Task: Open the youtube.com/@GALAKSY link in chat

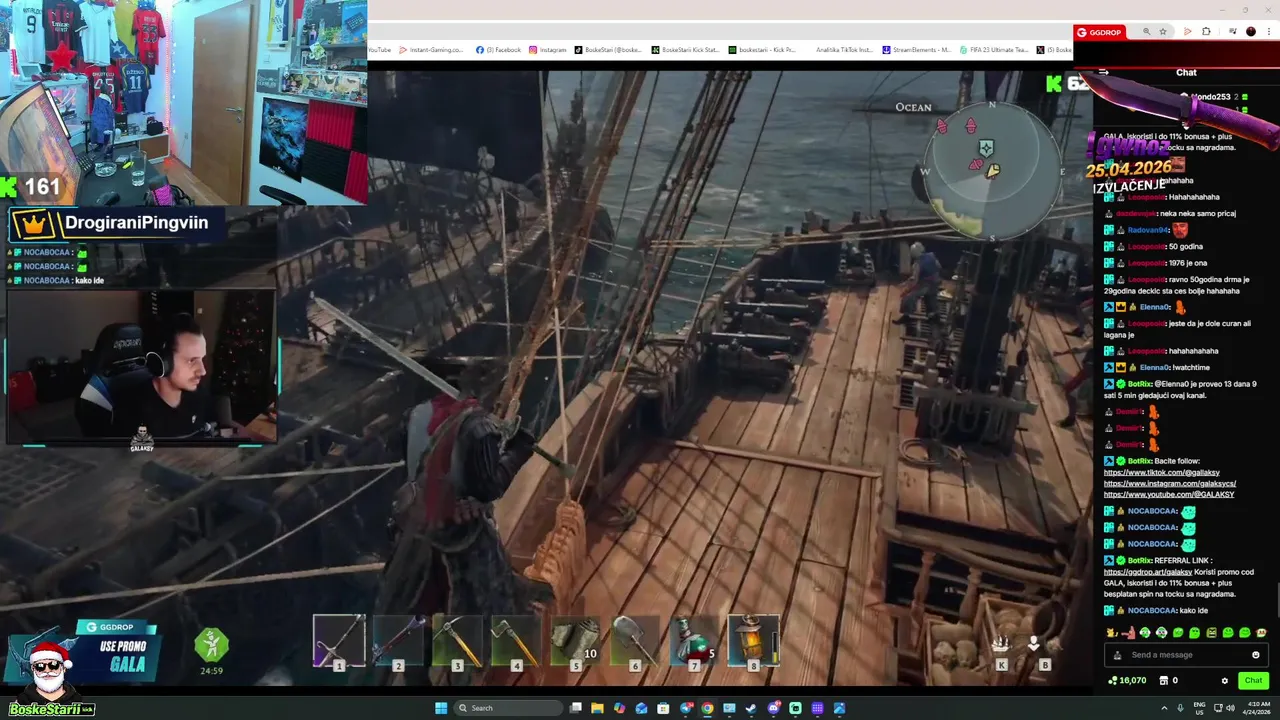Action: 1169,494
